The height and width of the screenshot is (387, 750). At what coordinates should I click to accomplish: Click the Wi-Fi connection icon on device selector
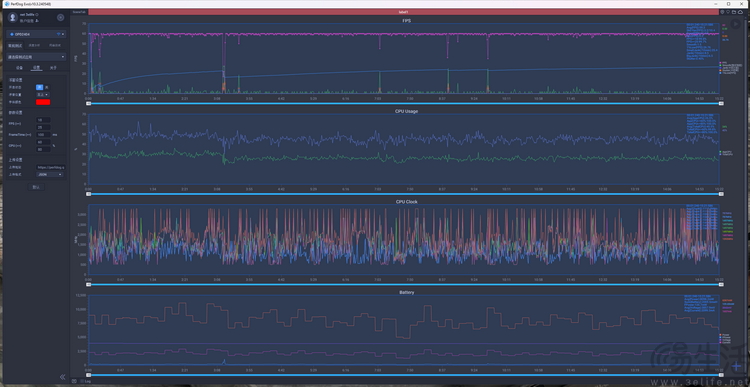point(59,34)
